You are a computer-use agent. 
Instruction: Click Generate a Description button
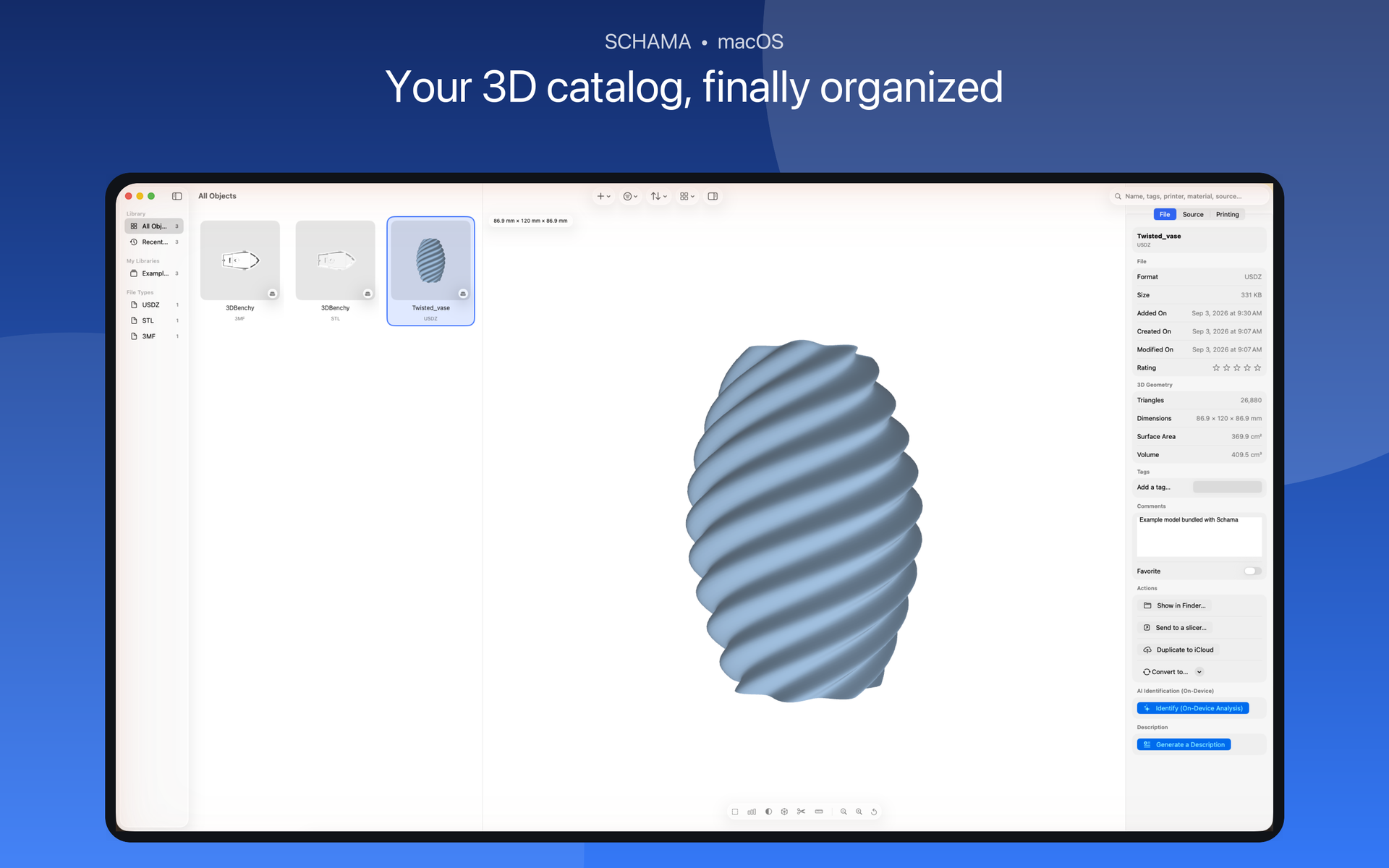pos(1184,744)
